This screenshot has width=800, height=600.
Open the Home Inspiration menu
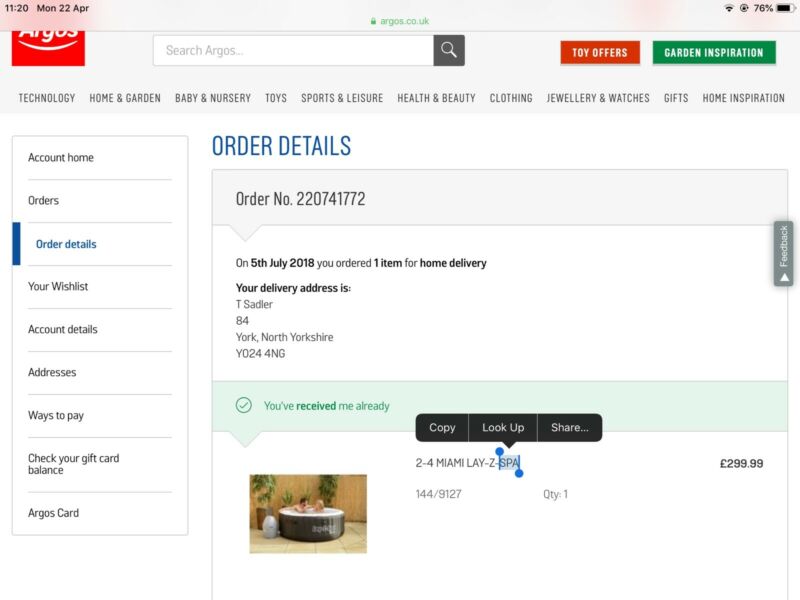point(743,98)
